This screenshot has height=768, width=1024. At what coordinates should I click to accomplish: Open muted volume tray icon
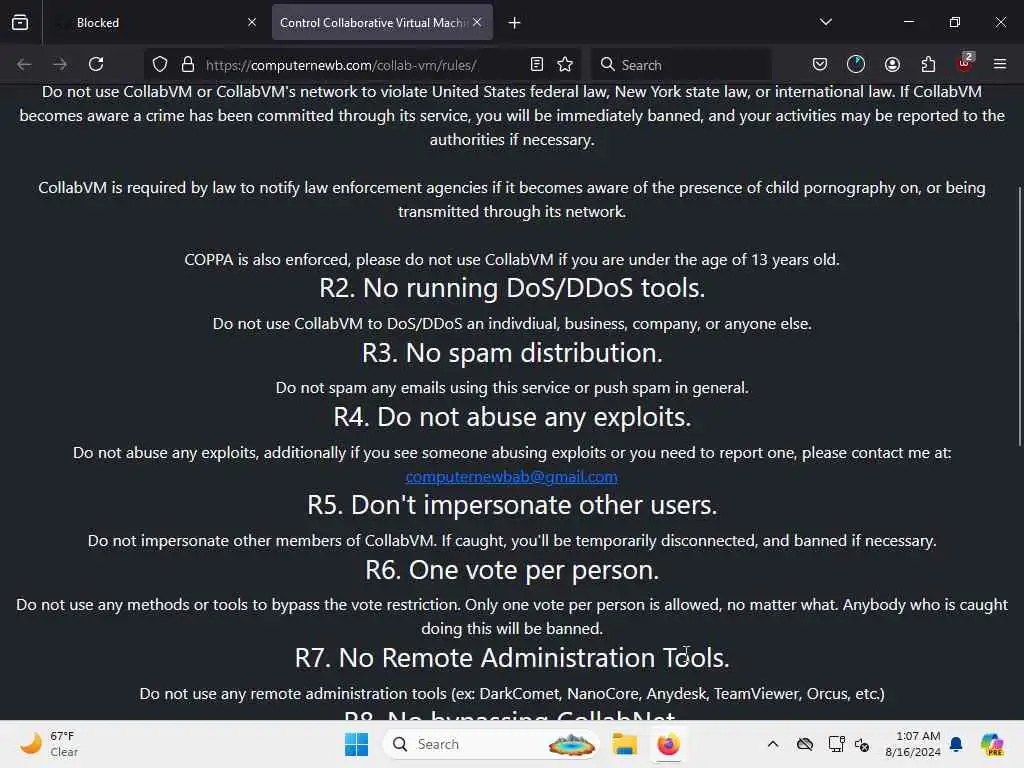coord(862,744)
